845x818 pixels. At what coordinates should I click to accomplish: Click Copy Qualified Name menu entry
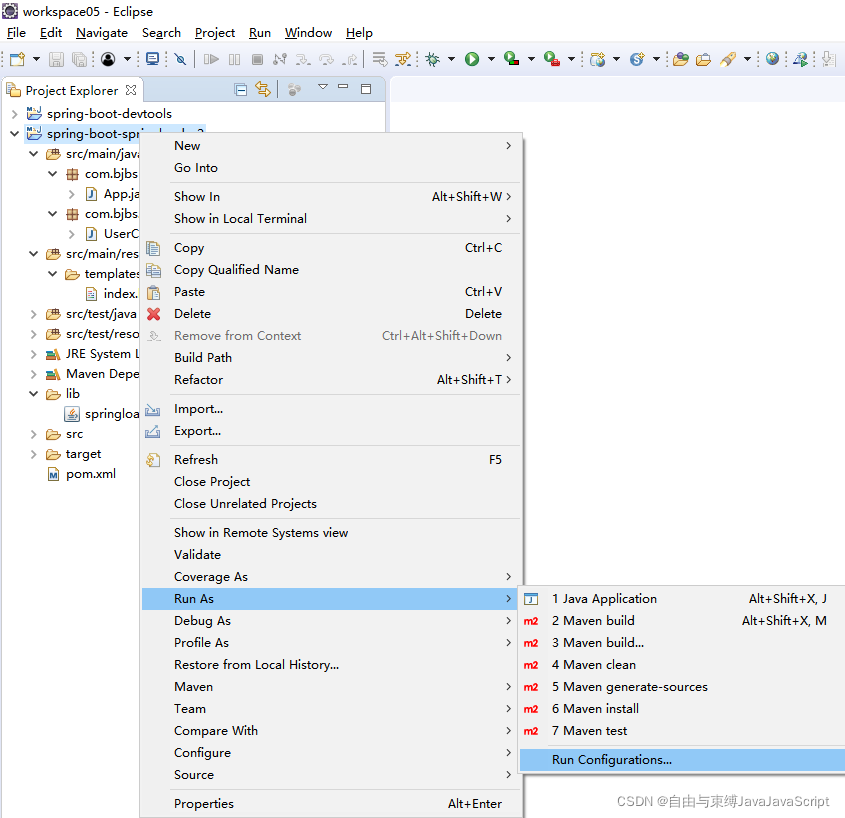331,269
